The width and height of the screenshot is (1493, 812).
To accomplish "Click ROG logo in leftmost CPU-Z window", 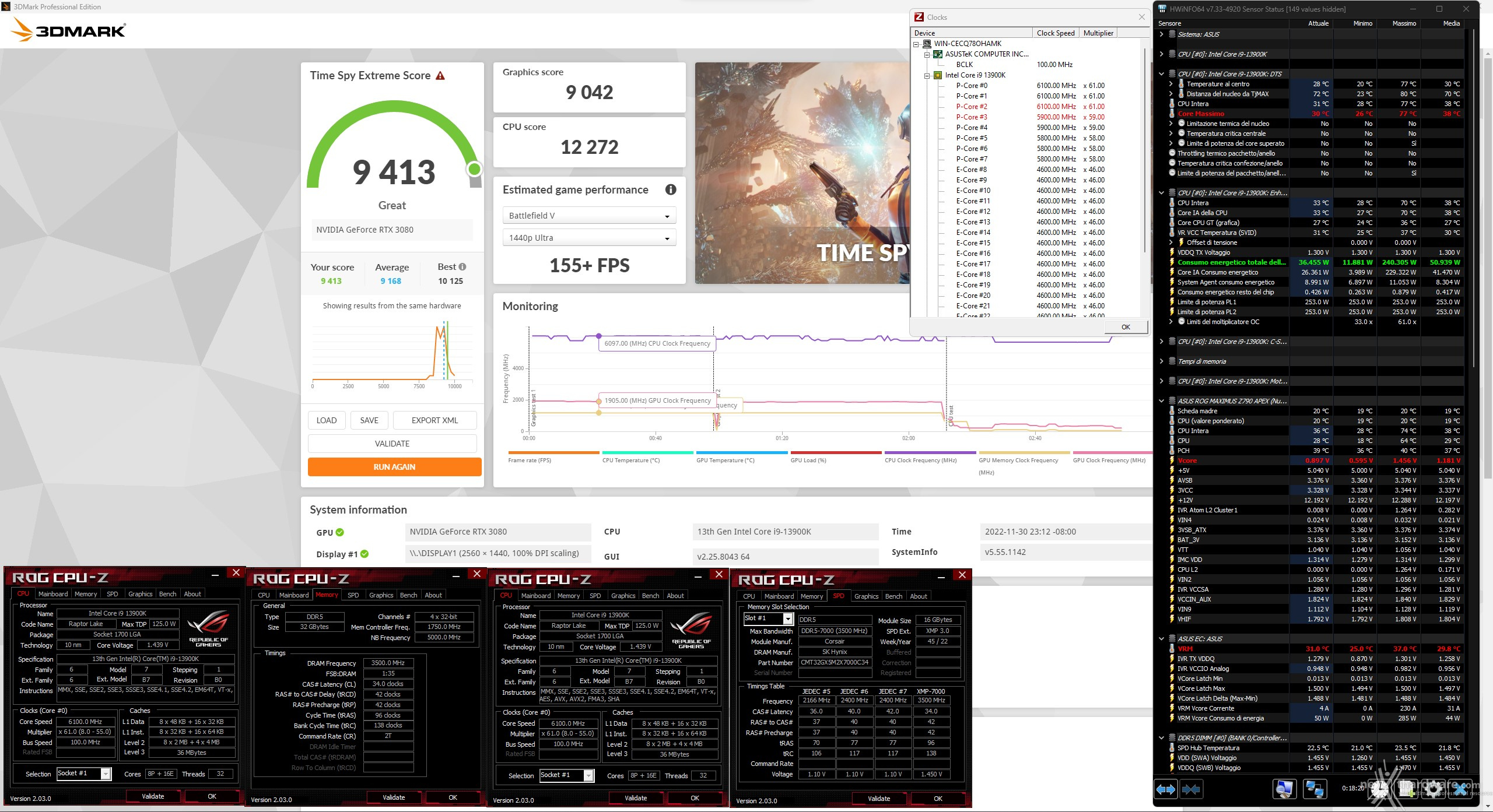I will tap(208, 628).
